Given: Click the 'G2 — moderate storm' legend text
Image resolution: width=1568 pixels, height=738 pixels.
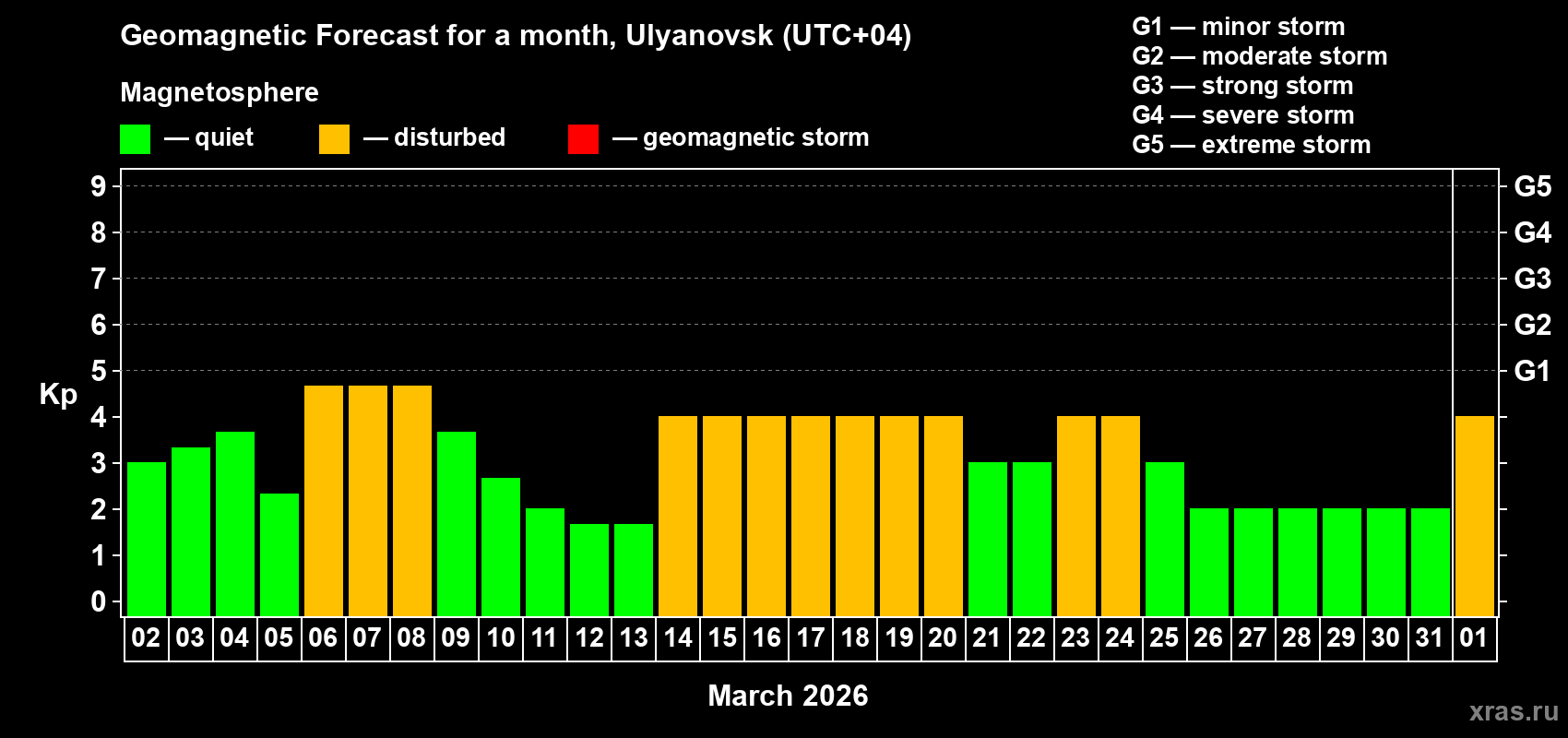Looking at the screenshot, I should [1260, 56].
